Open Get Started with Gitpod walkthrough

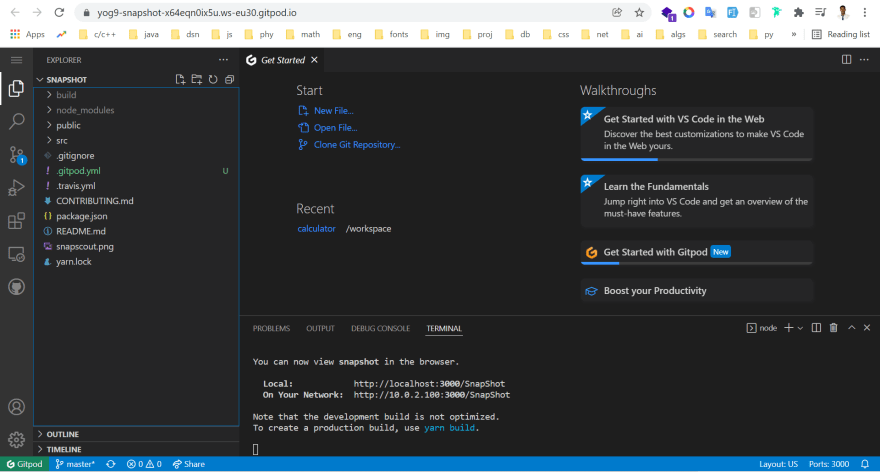pyautogui.click(x=696, y=253)
